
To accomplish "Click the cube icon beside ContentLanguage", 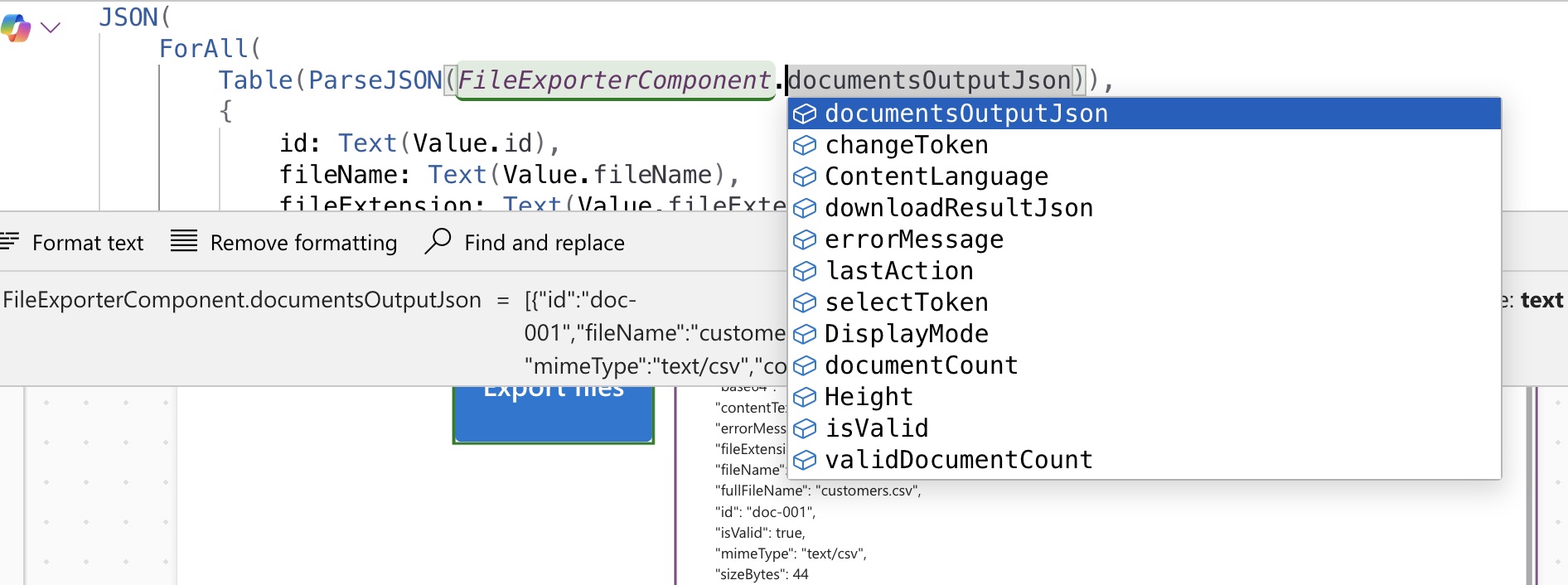I will (x=805, y=176).
